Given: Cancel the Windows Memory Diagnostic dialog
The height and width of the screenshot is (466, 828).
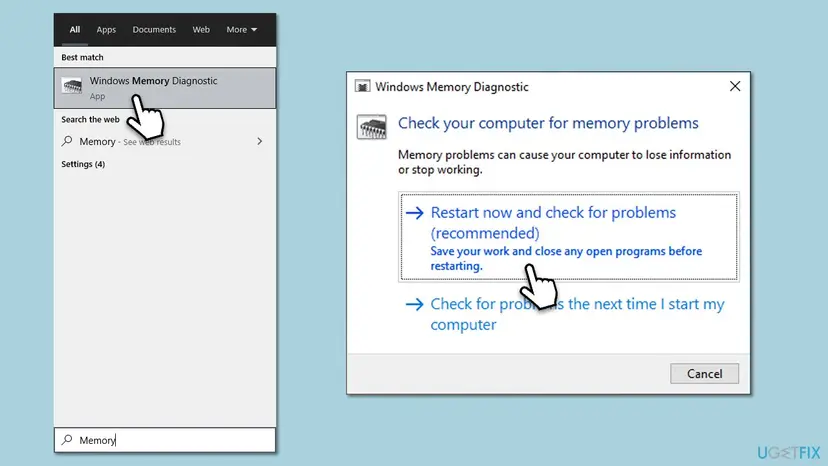Looking at the screenshot, I should point(704,374).
